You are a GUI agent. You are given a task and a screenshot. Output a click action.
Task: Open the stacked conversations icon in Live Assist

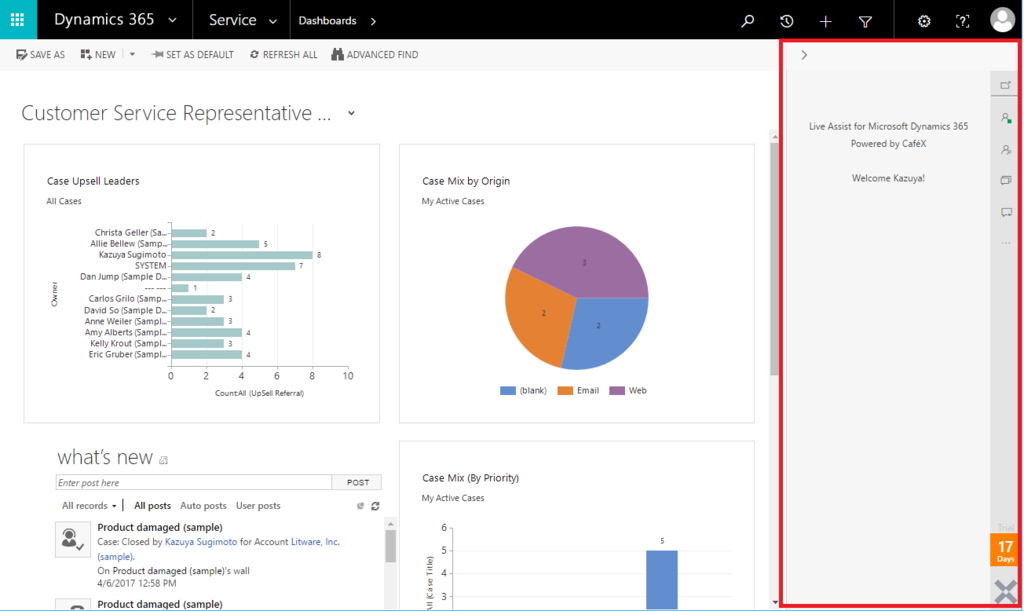coord(1006,180)
